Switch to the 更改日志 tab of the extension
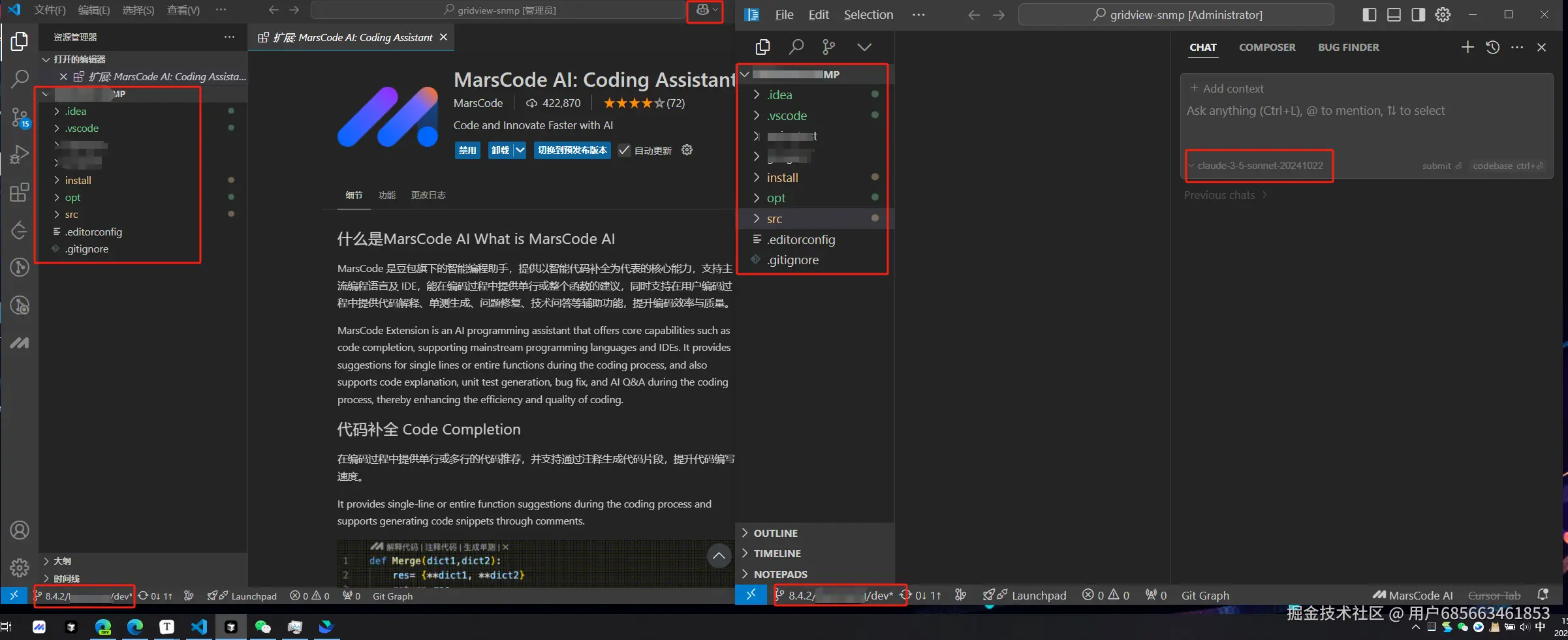Image resolution: width=1568 pixels, height=640 pixels. coord(428,195)
